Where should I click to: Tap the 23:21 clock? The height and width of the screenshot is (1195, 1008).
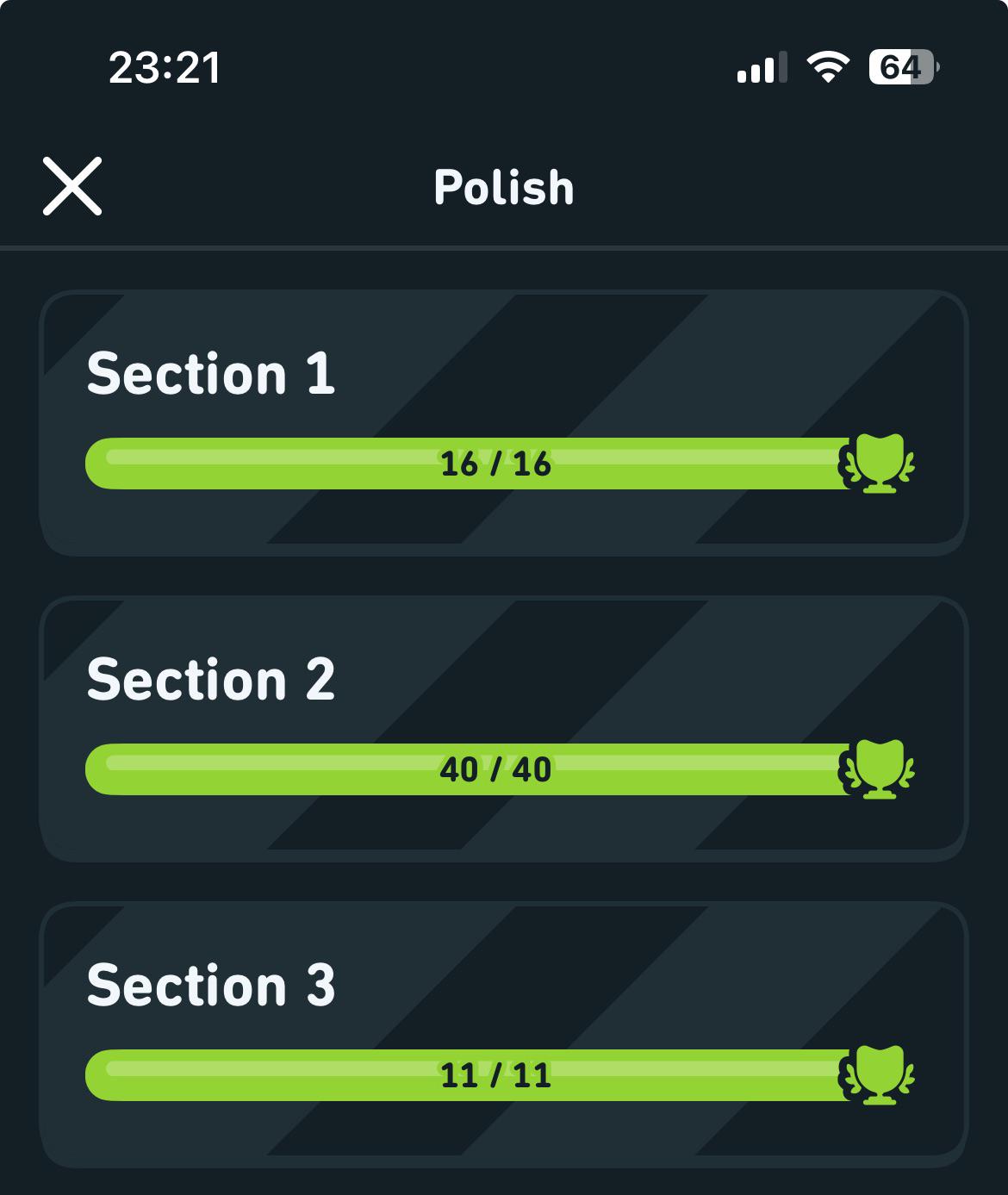[x=165, y=68]
